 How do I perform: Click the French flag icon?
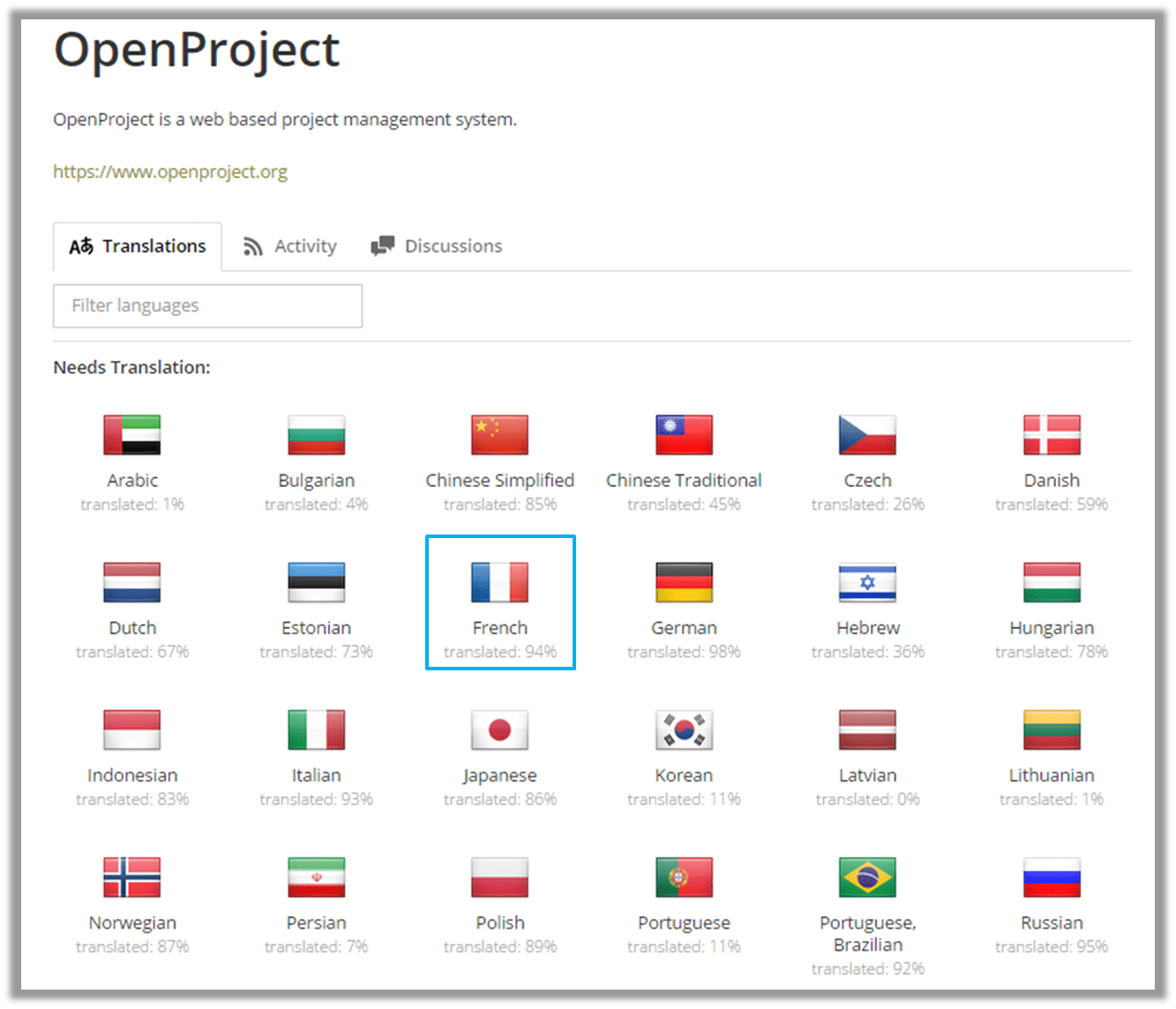coord(499,582)
